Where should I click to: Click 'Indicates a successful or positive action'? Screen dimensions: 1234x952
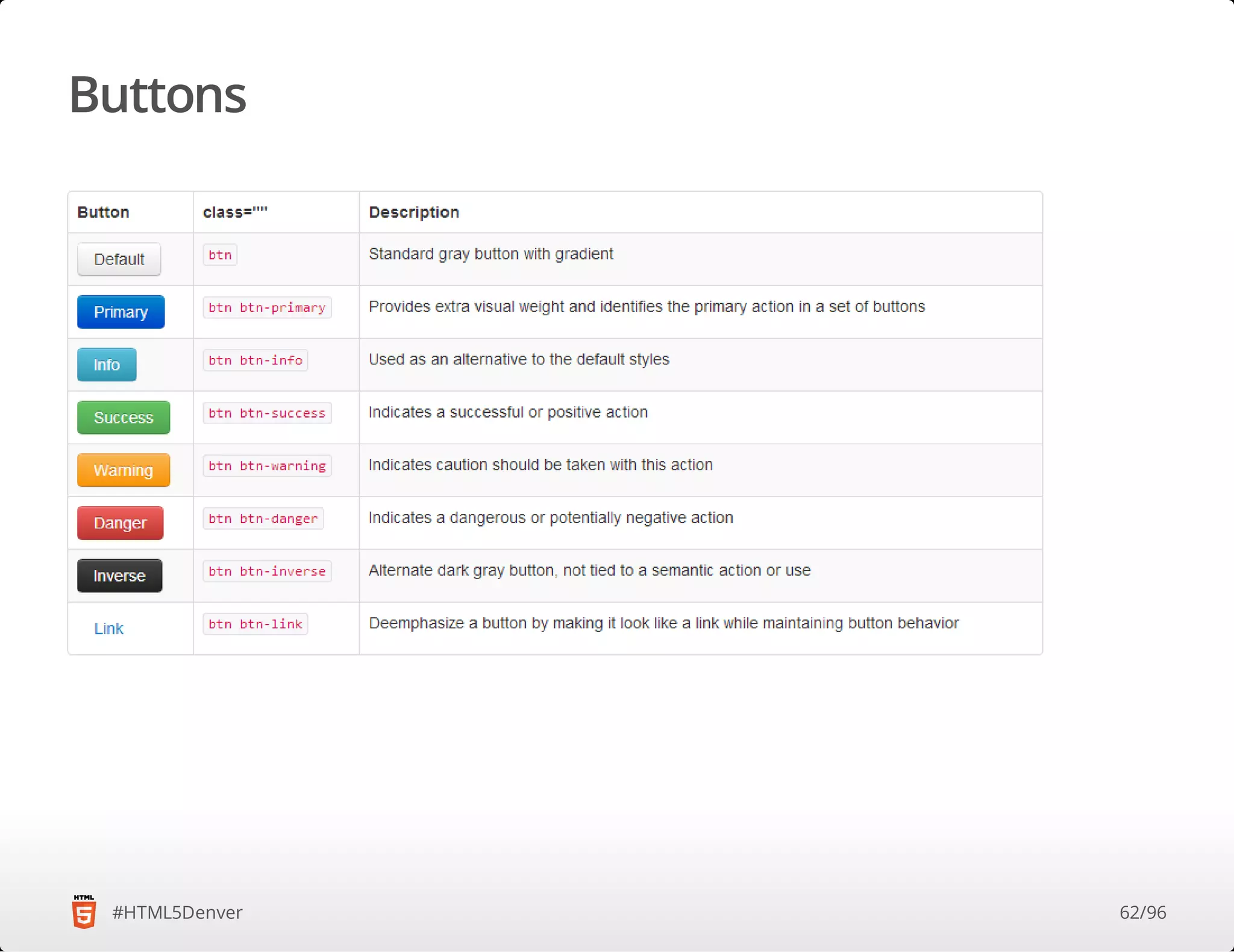[508, 412]
